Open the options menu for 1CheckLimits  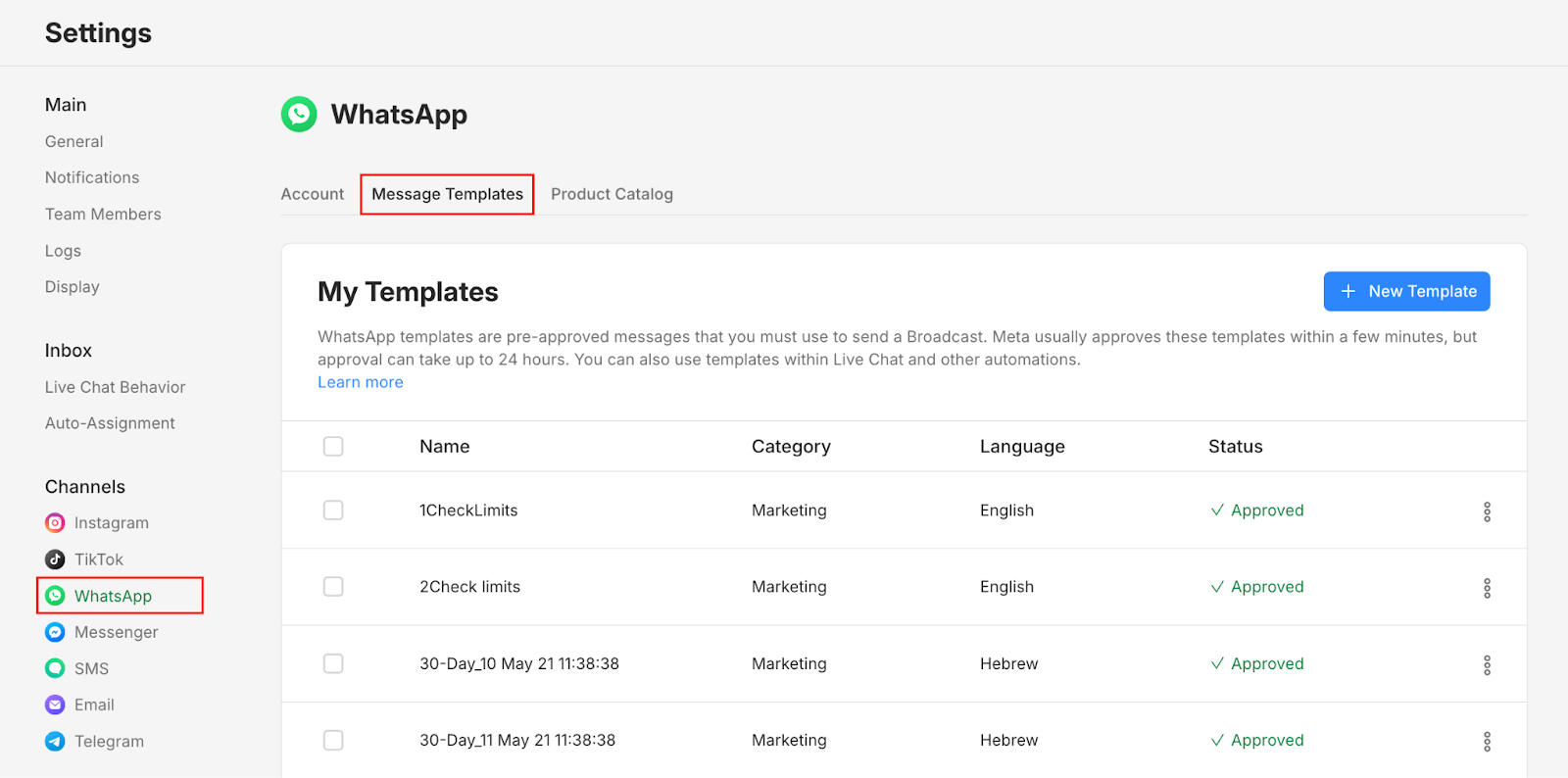pos(1487,511)
